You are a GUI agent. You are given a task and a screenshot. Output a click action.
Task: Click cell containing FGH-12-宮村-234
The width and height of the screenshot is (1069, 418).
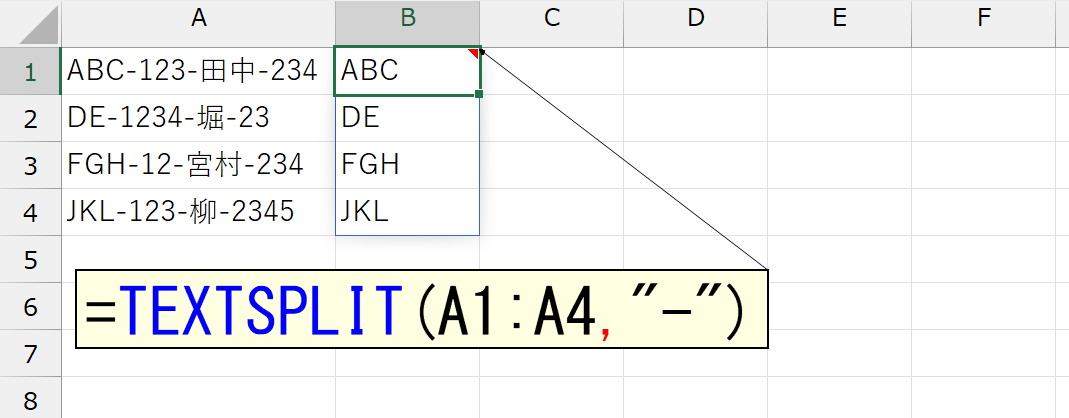(x=198, y=165)
